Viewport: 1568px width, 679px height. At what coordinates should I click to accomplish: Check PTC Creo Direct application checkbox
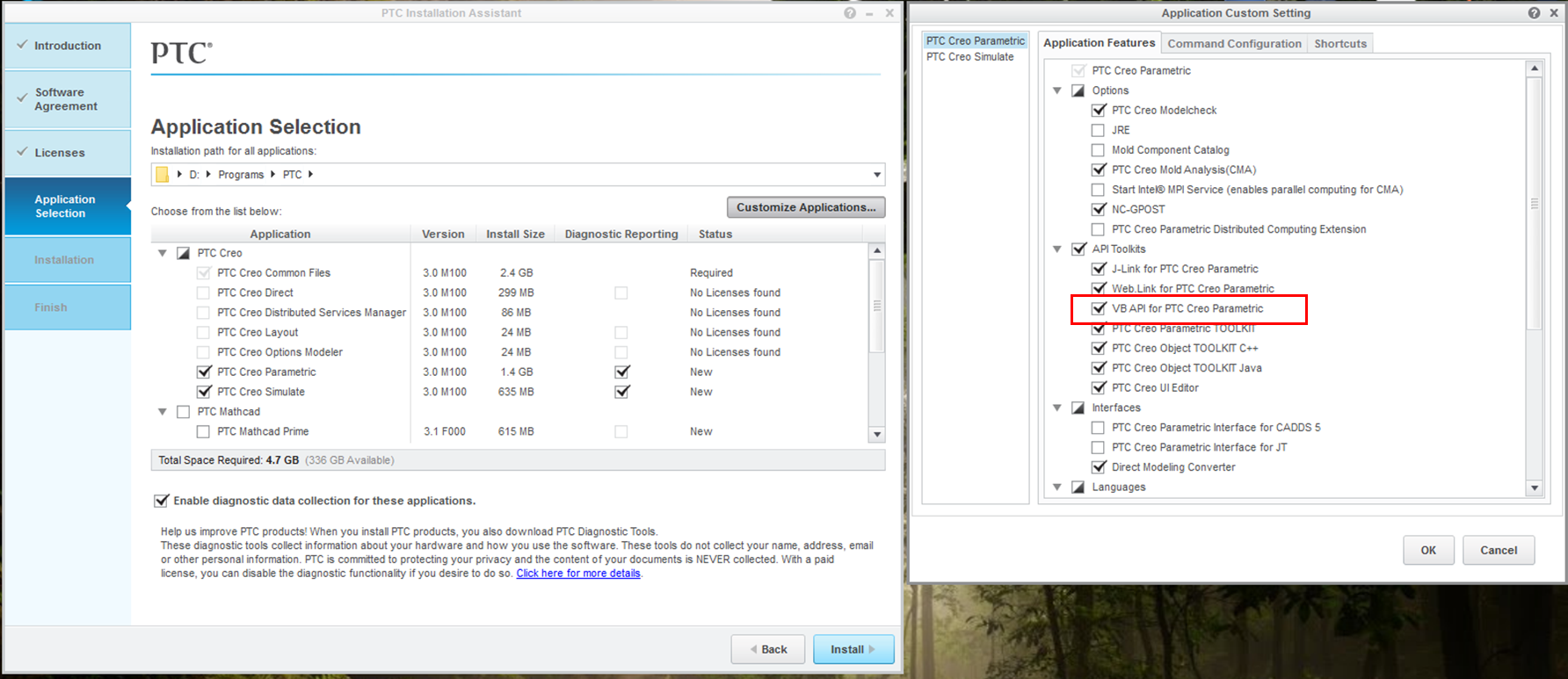click(x=204, y=293)
